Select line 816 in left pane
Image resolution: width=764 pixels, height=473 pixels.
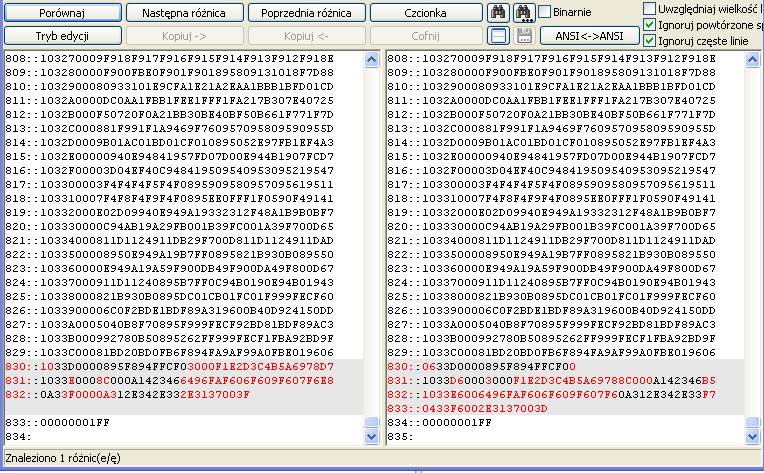coord(170,170)
